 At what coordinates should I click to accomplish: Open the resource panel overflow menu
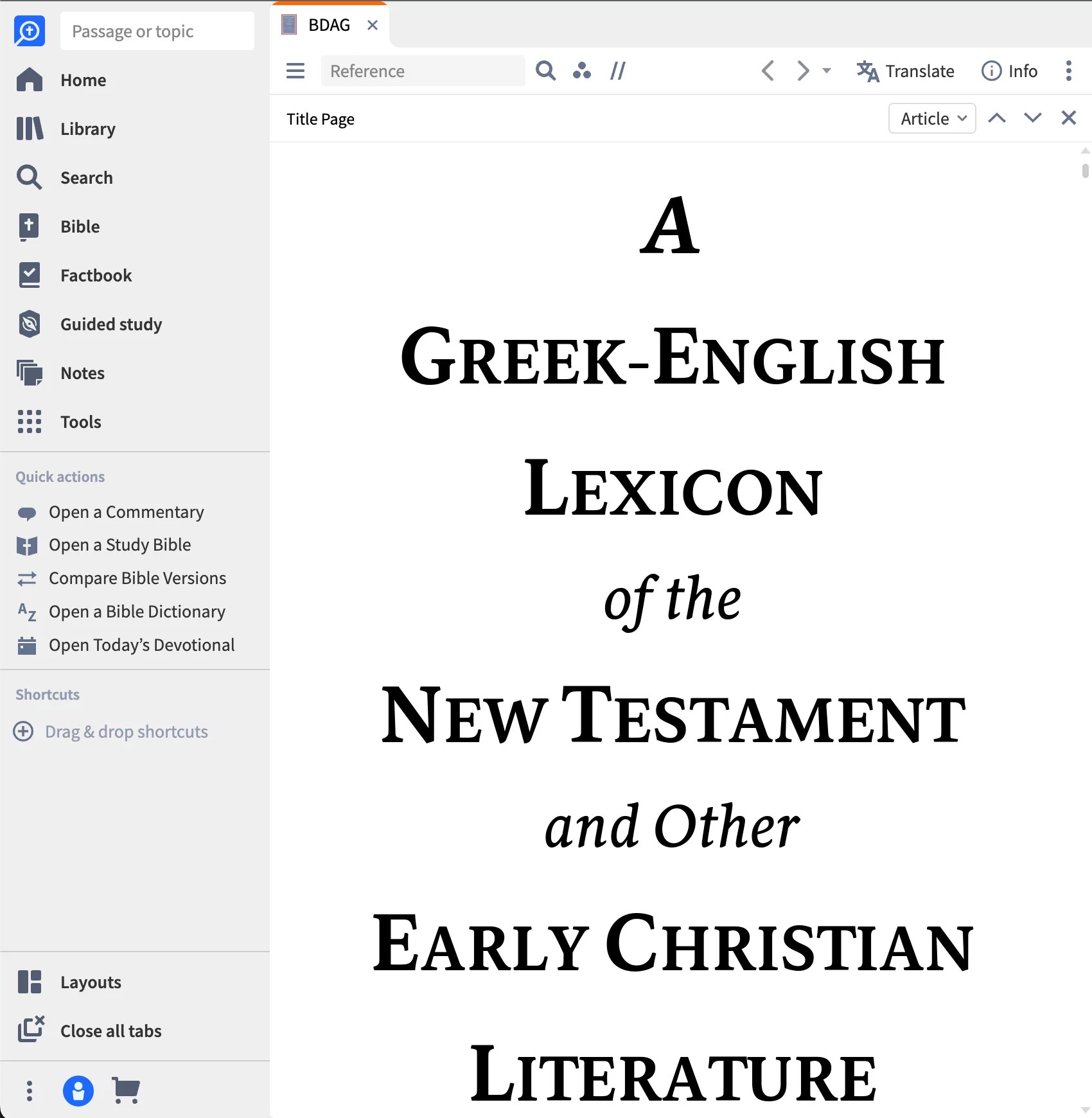pyautogui.click(x=1068, y=71)
